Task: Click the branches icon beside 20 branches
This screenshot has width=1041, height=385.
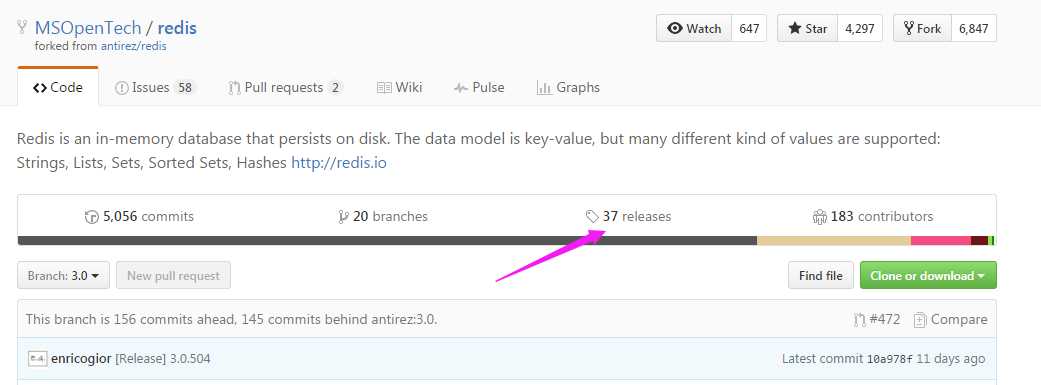Action: [343, 216]
